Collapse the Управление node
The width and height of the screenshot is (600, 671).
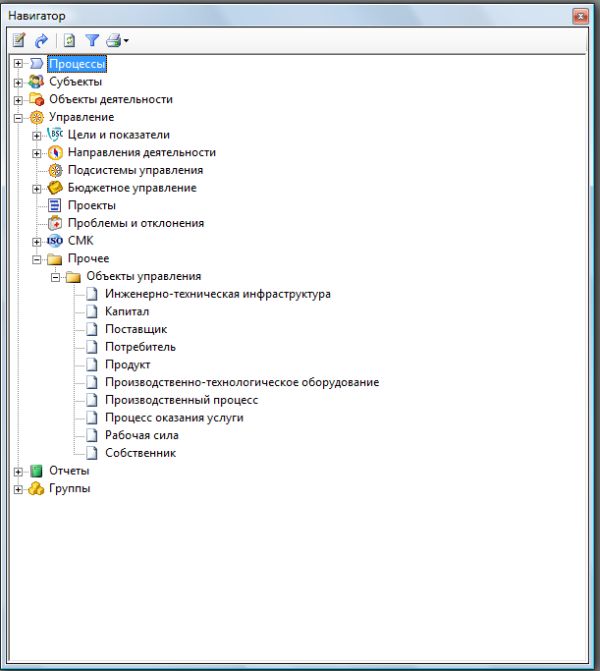18,118
